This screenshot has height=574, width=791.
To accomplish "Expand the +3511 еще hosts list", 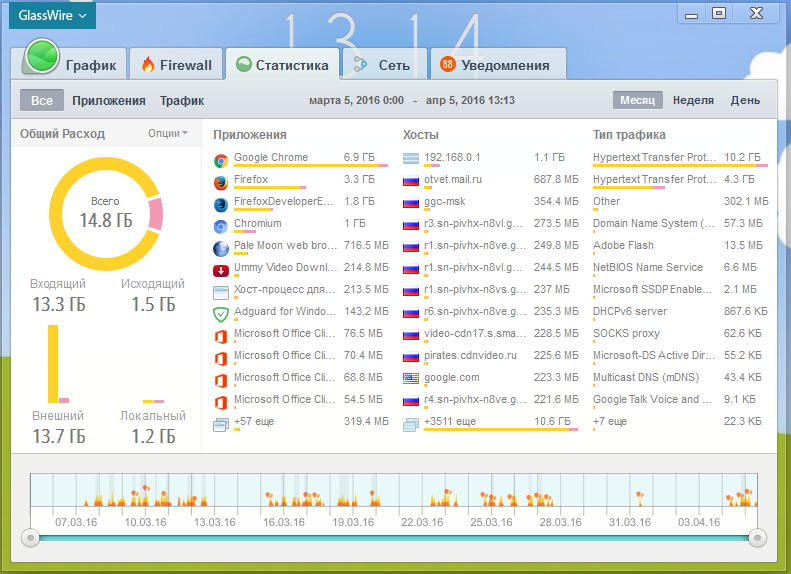I will (450, 421).
